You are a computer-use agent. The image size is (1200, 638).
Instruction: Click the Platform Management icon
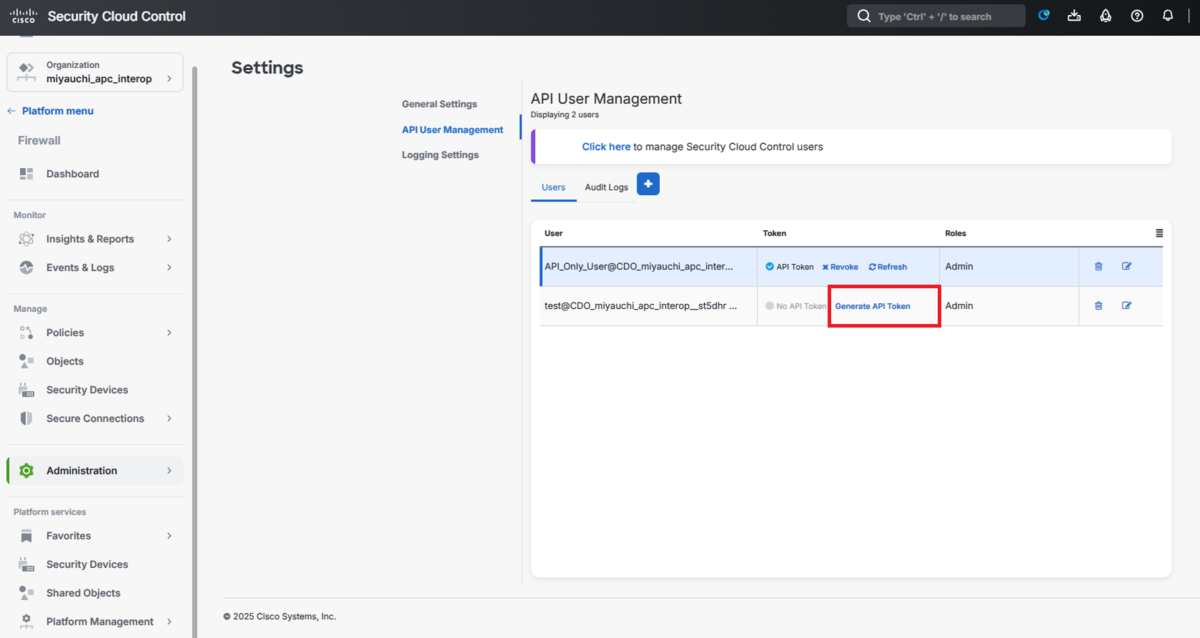click(x=27, y=621)
